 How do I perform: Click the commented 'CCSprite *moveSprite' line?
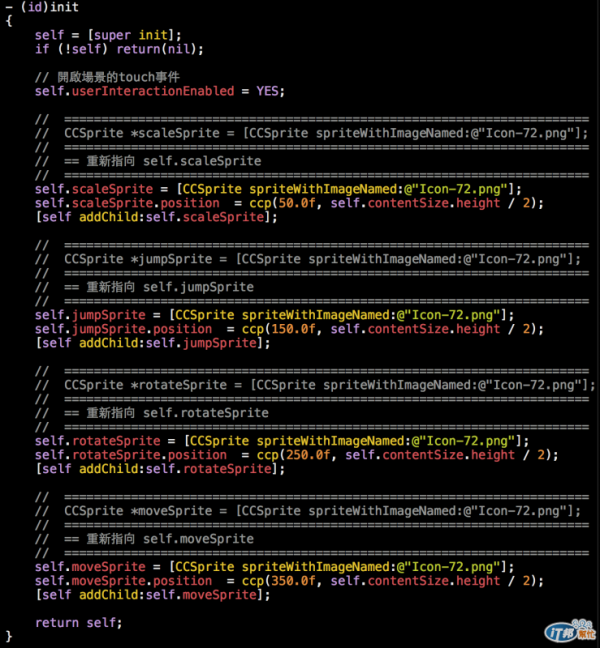coord(308,511)
